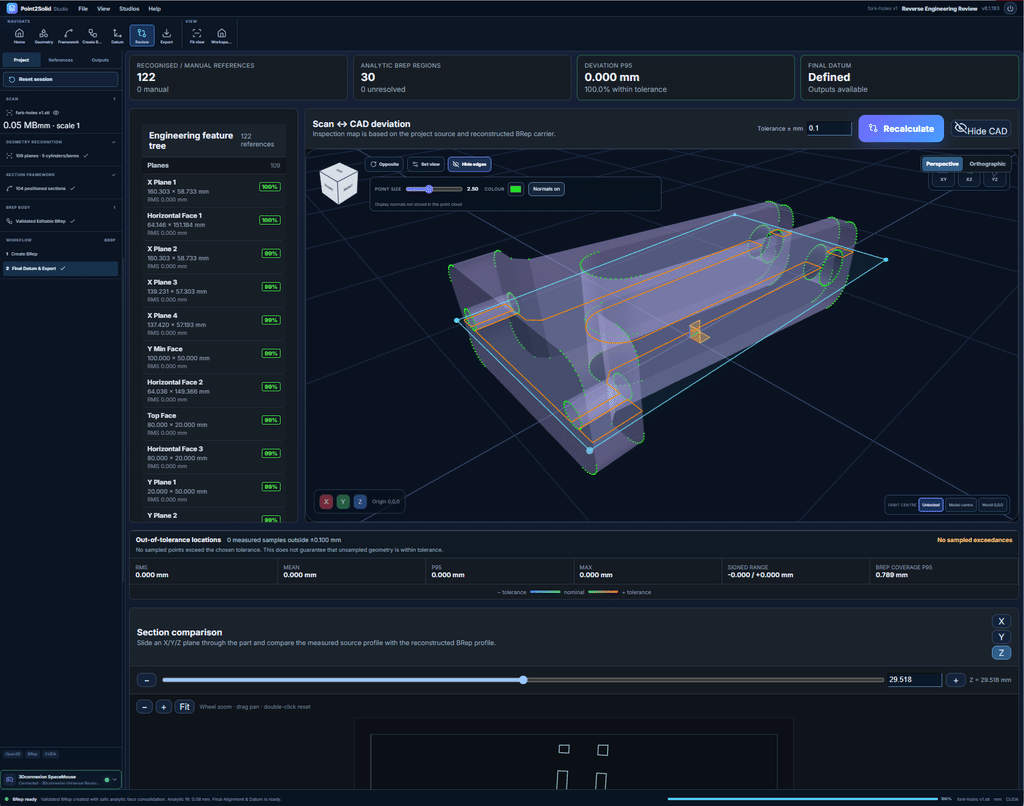Viewport: 1024px width, 806px height.
Task: Toggle the Hide edges button
Action: tap(470, 164)
